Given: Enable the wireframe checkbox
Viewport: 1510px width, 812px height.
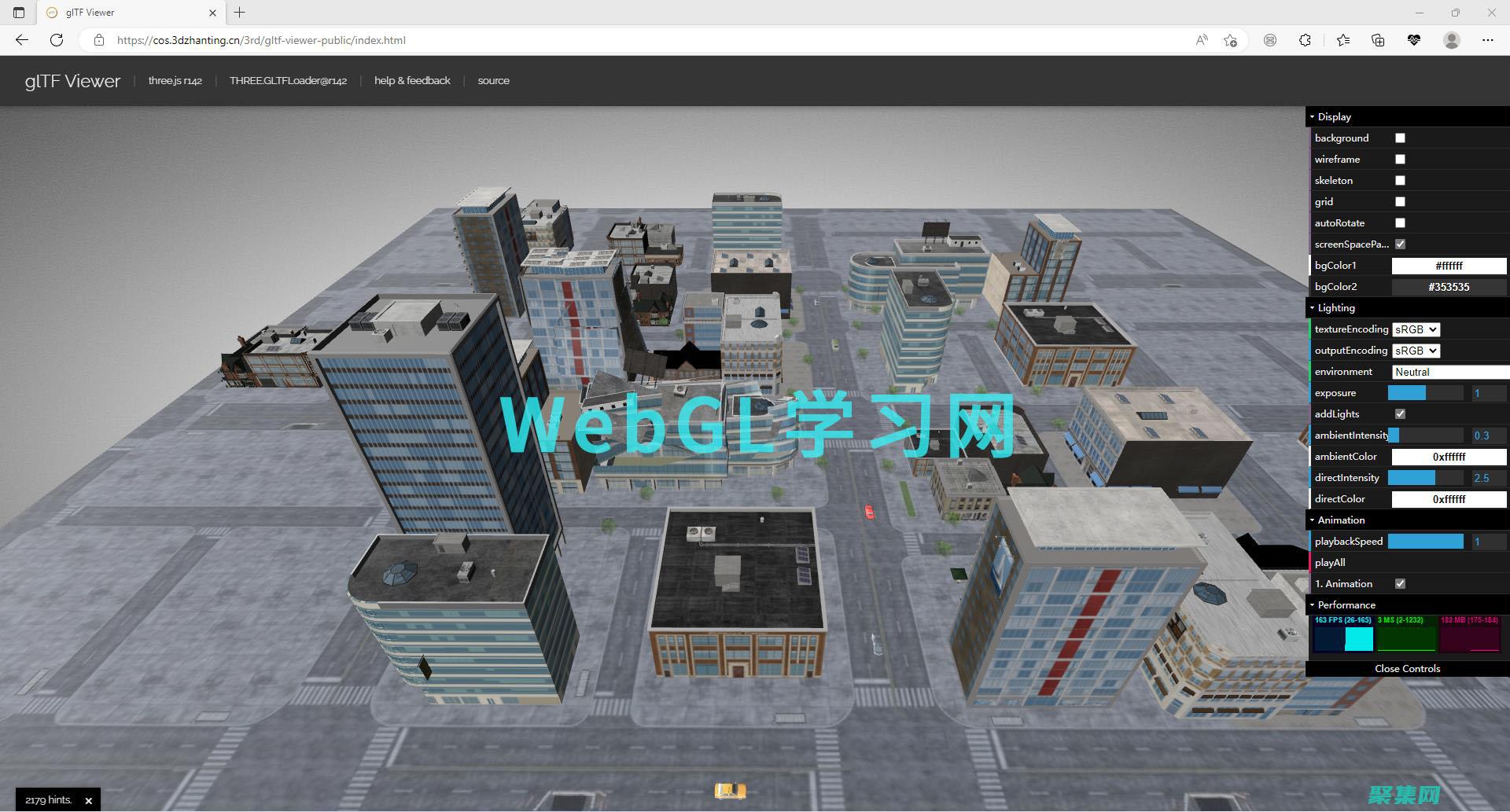Looking at the screenshot, I should point(1399,159).
